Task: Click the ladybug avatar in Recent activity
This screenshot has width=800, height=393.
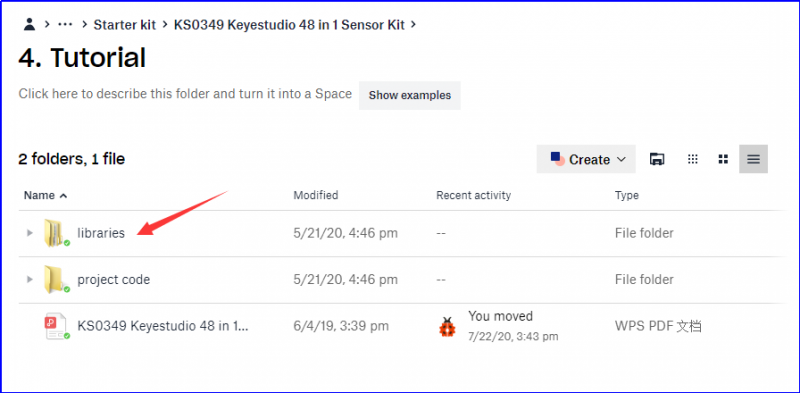Action: click(447, 326)
